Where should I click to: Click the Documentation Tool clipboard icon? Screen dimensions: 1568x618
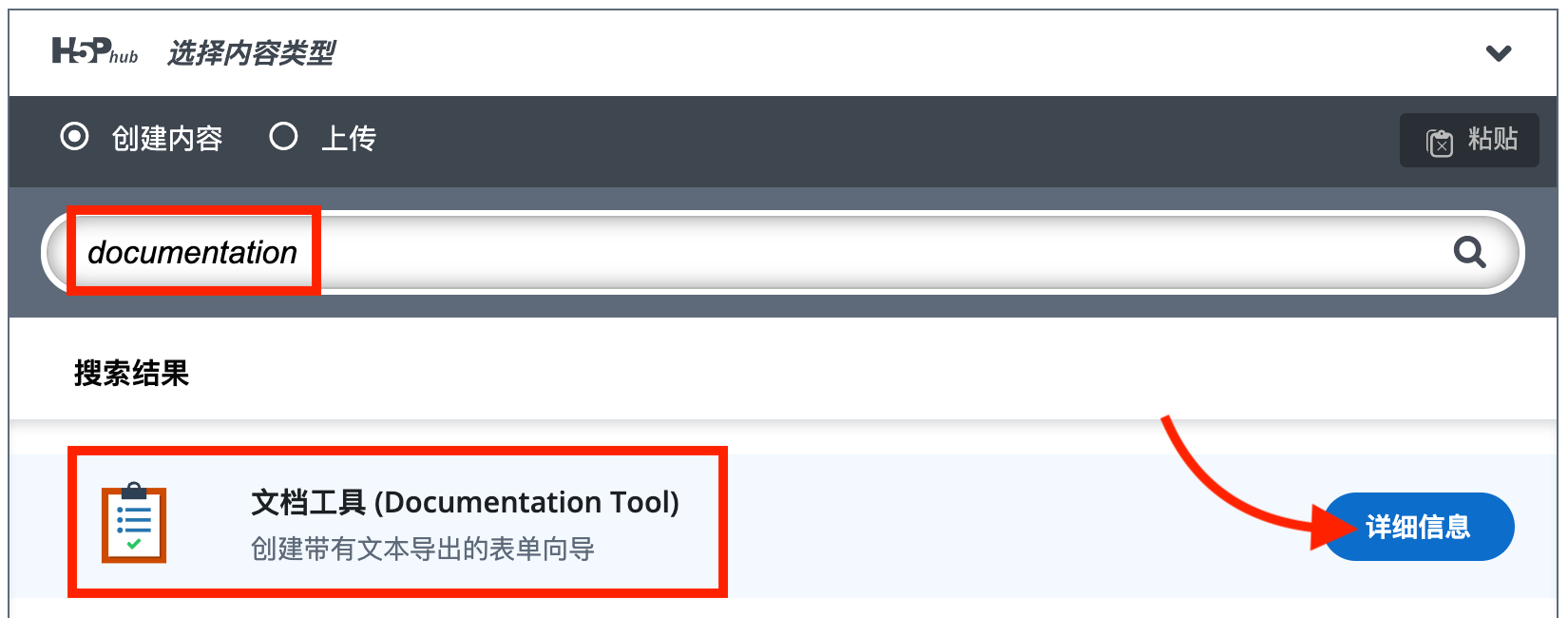(x=134, y=523)
